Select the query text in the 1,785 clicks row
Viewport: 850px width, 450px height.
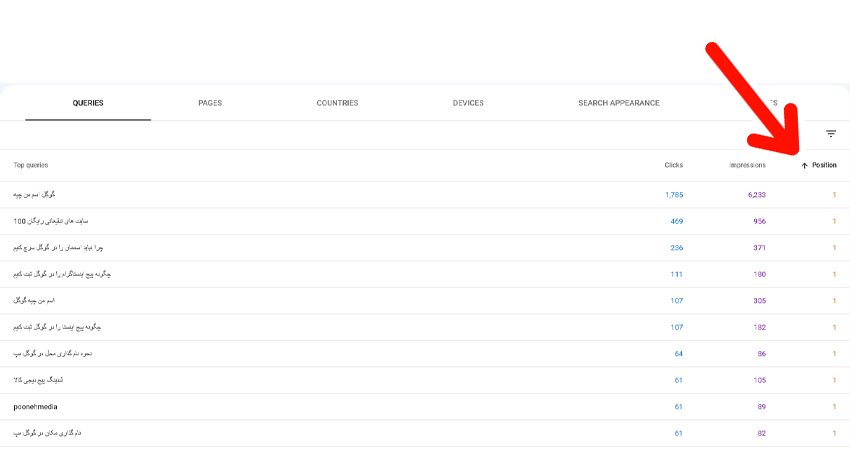pyautogui.click(x=34, y=195)
